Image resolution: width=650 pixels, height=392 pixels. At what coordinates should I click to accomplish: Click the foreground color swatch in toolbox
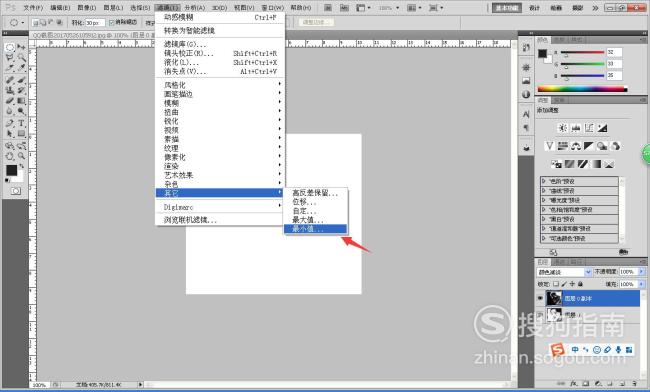(x=12, y=170)
